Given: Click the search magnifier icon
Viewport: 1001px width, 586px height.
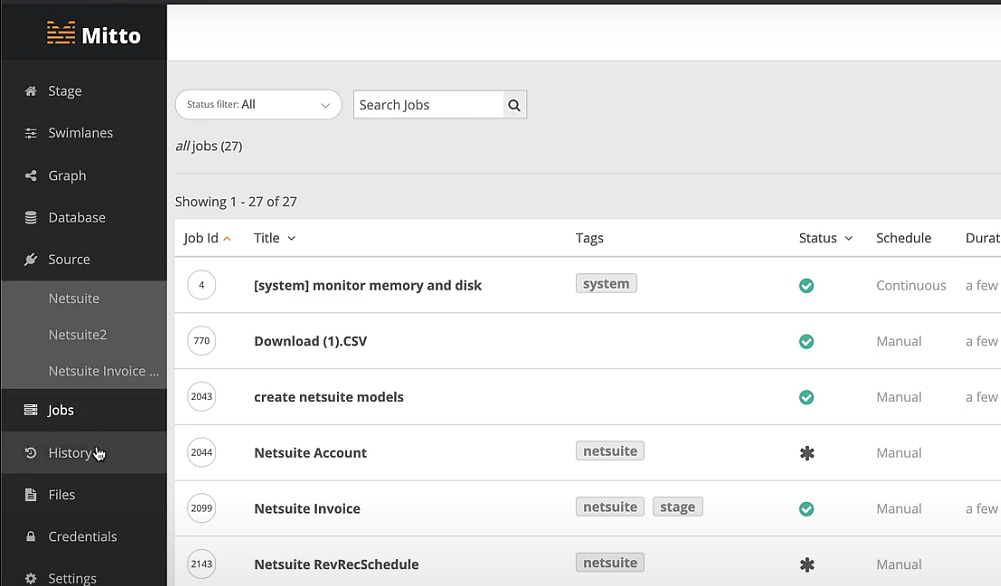Looking at the screenshot, I should point(514,104).
